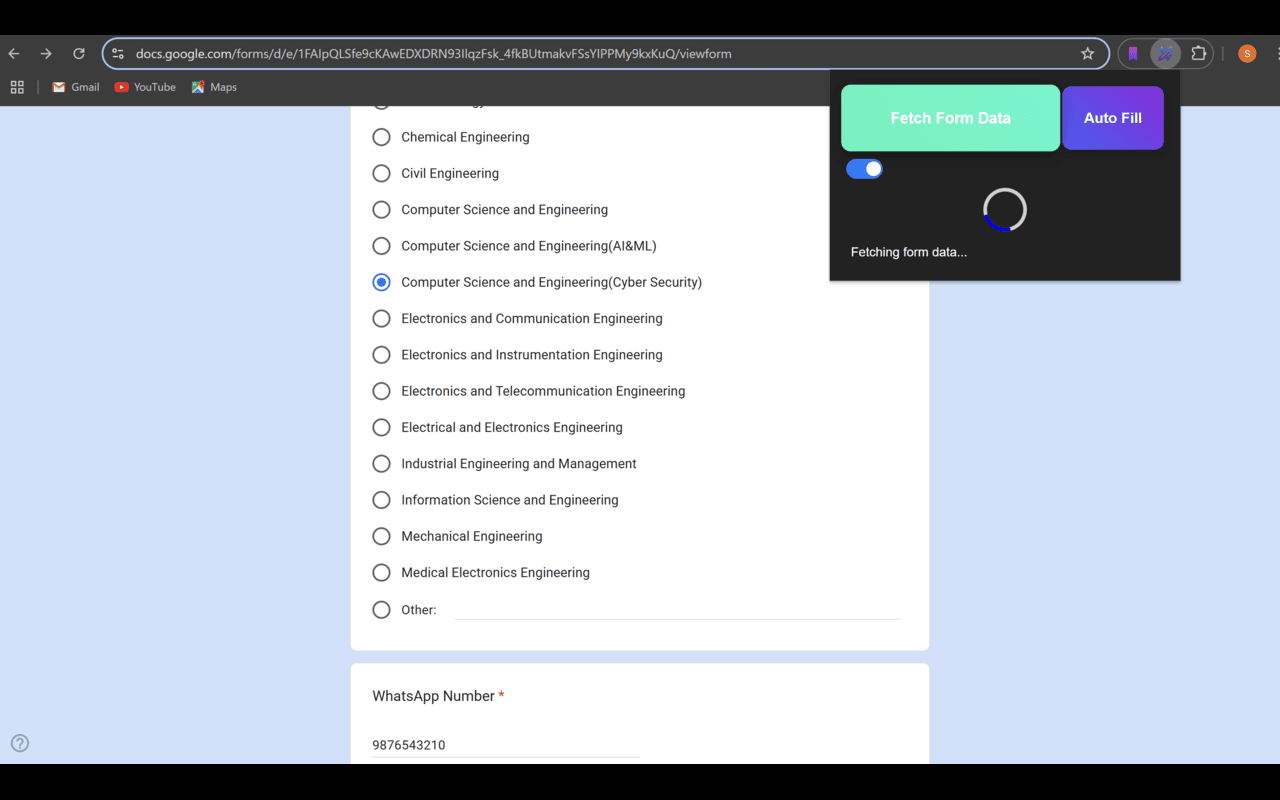The width and height of the screenshot is (1280, 800).
Task: Open the YouTube bookmark shortcut
Action: tap(144, 87)
